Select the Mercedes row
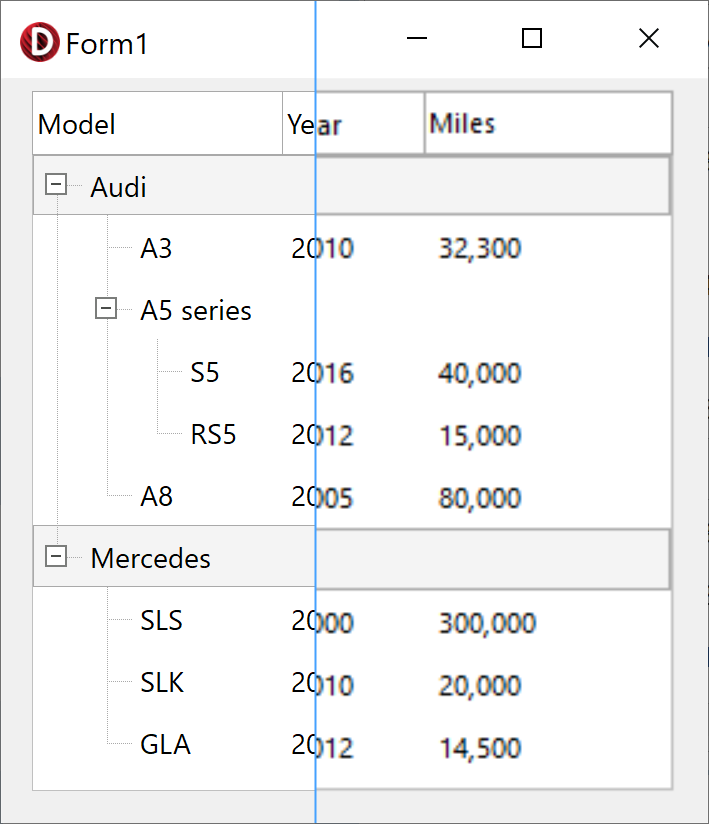This screenshot has width=709, height=824. (x=352, y=557)
